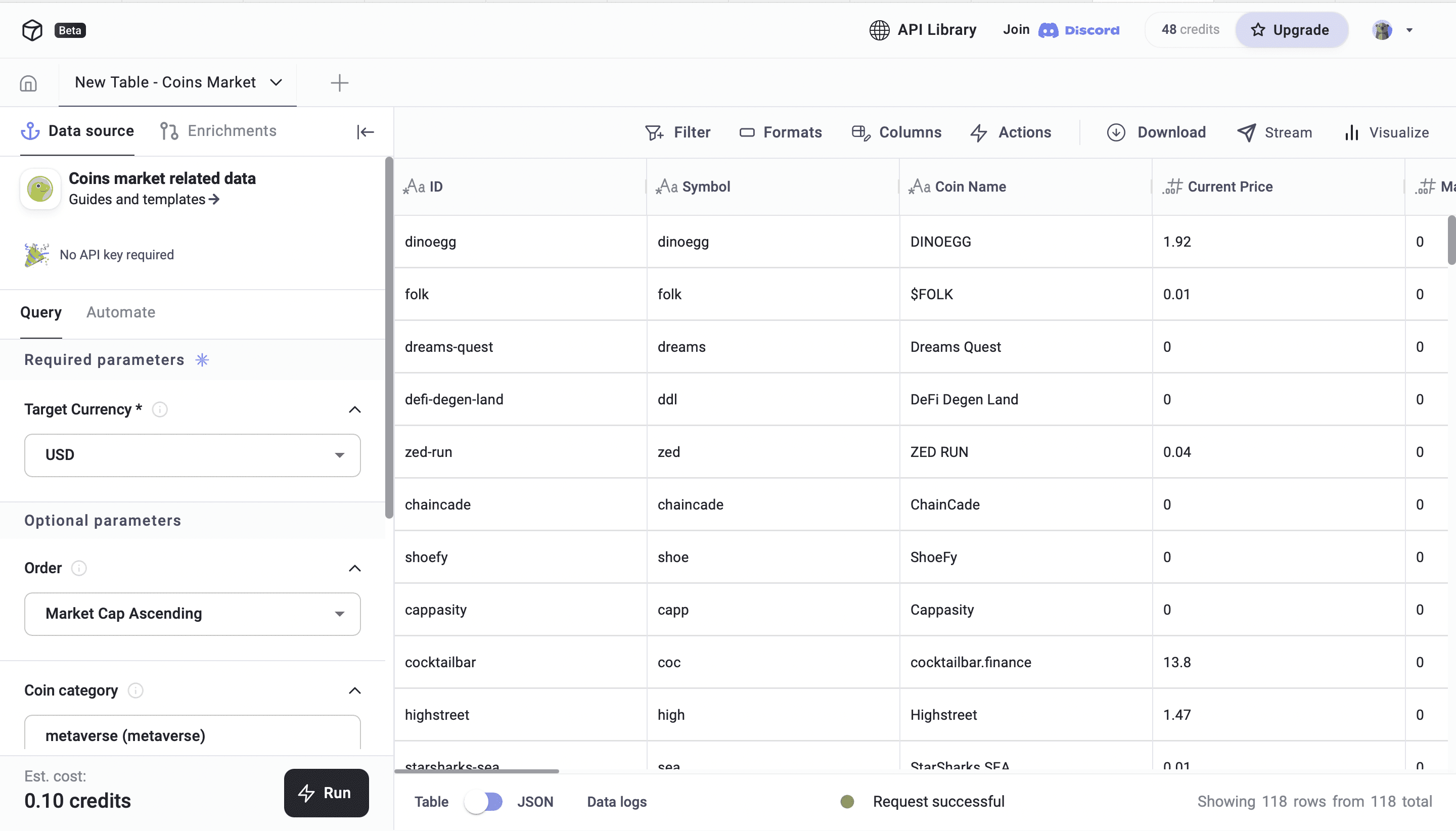
Task: Open the Visualize chart option
Action: click(x=1386, y=132)
